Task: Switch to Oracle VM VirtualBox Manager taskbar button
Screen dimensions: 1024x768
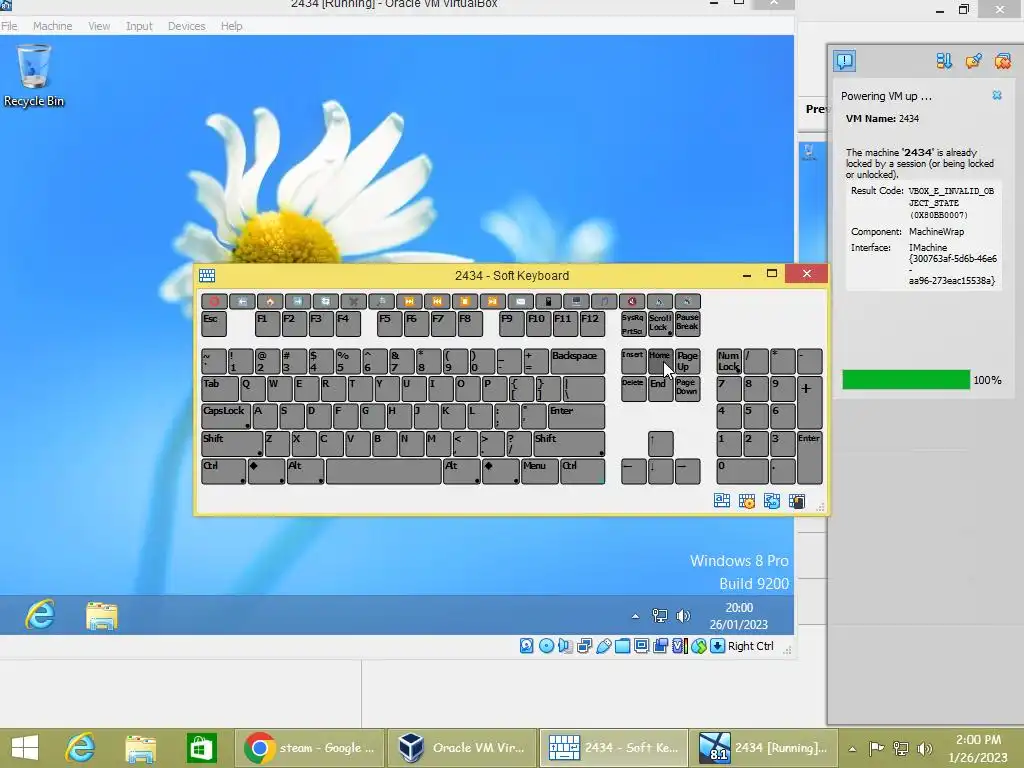Action: point(462,748)
